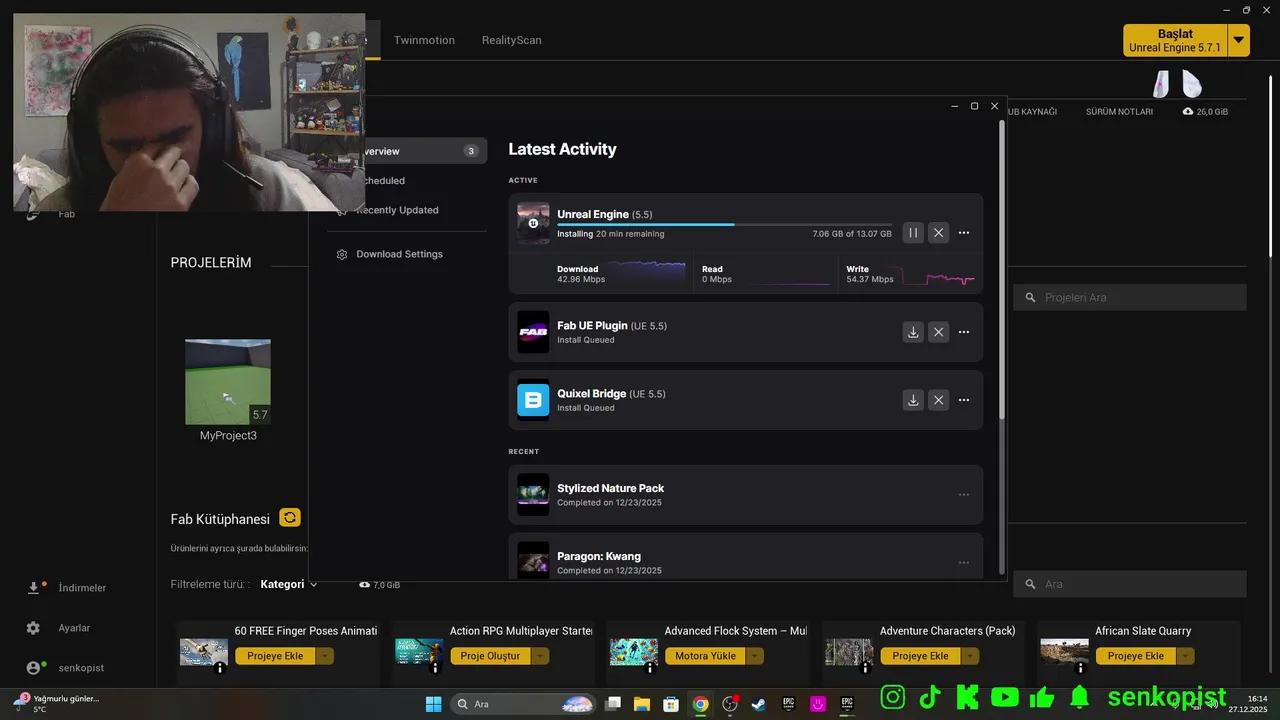1280x720 pixels.
Task: Switch to the RealityScan tab
Action: (x=511, y=40)
